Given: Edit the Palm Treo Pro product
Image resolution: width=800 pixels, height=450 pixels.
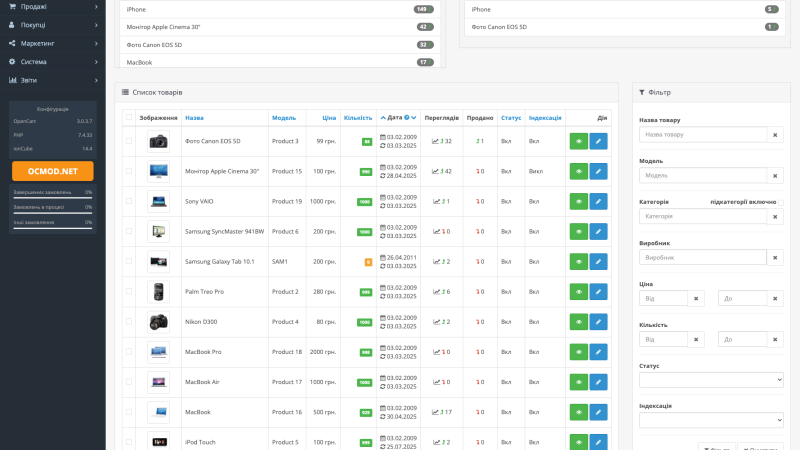Looking at the screenshot, I should pyautogui.click(x=598, y=292).
